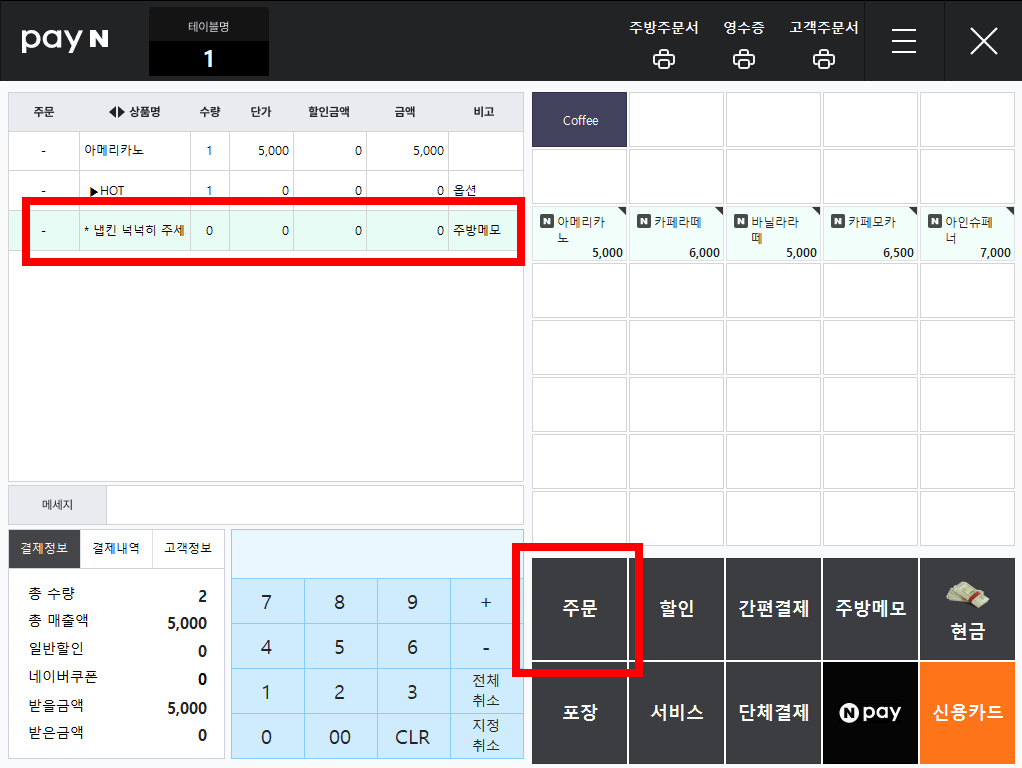The image size is (1022, 768).
Task: Click the N badge on 카페모카
Action: pyautogui.click(x=838, y=221)
